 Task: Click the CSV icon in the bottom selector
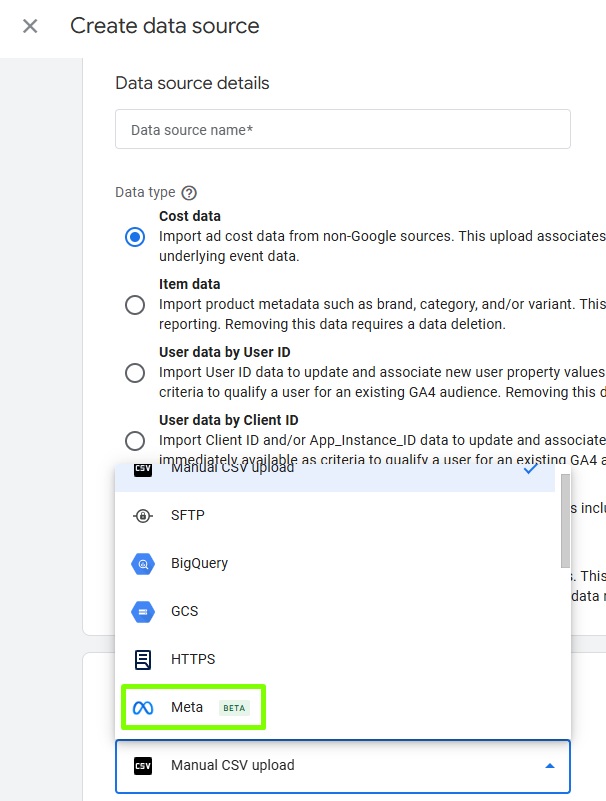[142, 766]
